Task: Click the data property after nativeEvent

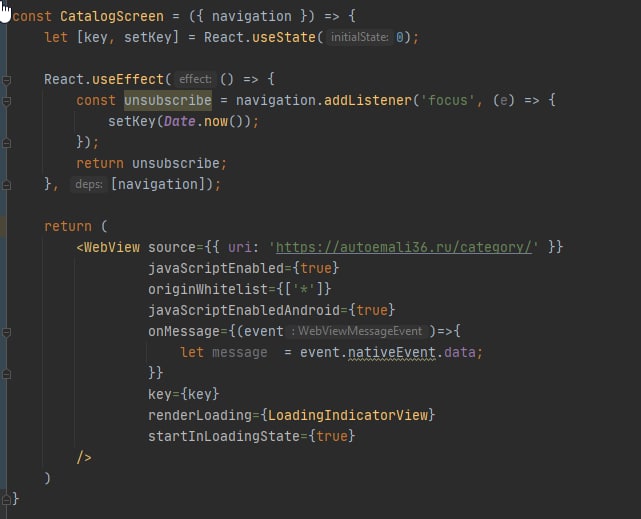Action: tap(460, 352)
